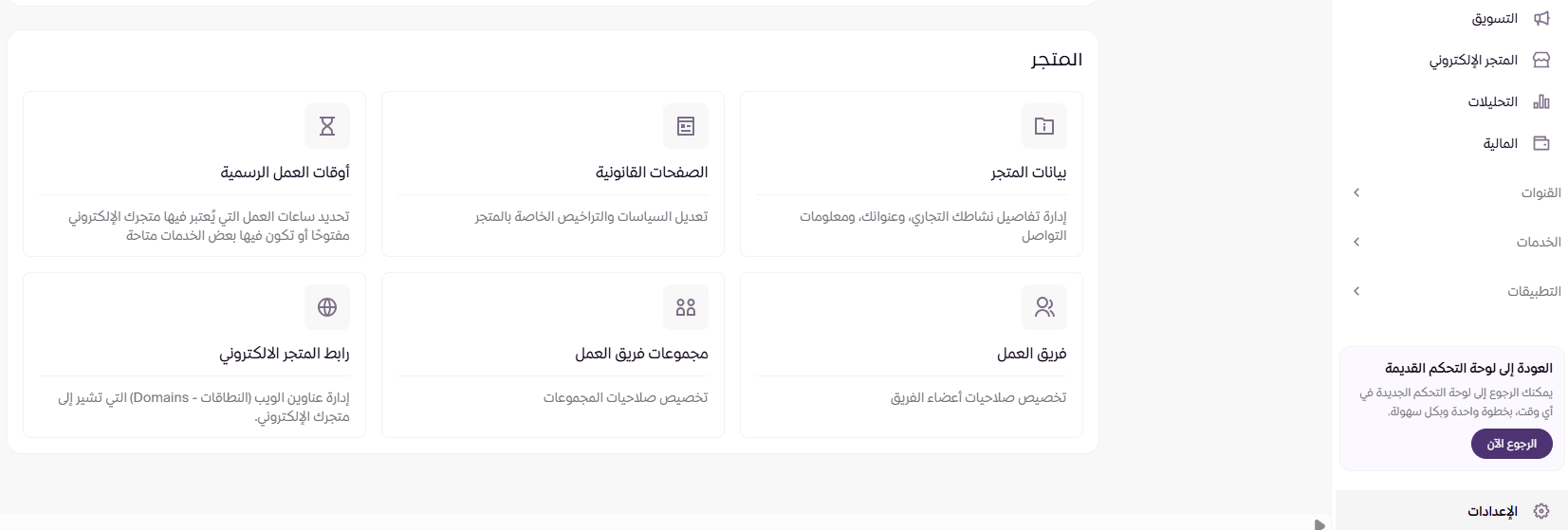The width and height of the screenshot is (1568, 530).
Task: Open the التسويق menu item
Action: (x=1495, y=18)
